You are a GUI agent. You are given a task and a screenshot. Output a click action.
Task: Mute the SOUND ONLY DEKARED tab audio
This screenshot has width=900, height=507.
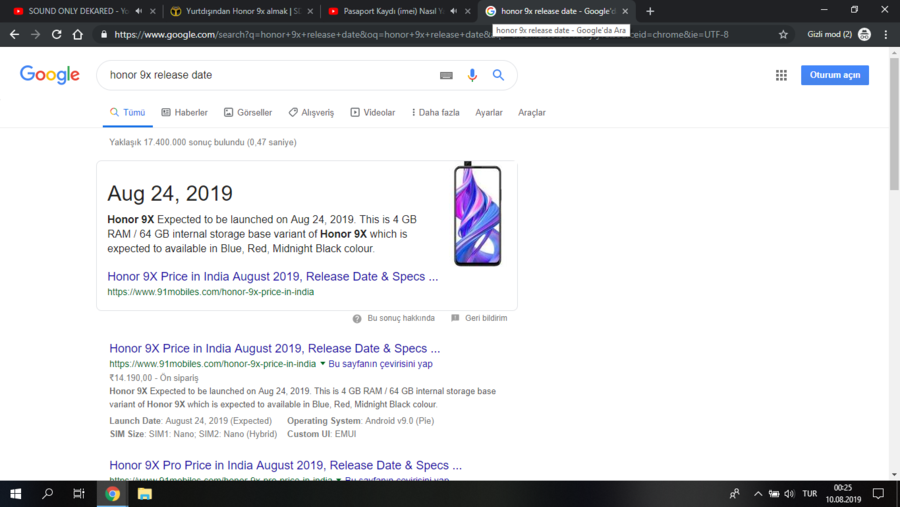point(138,11)
